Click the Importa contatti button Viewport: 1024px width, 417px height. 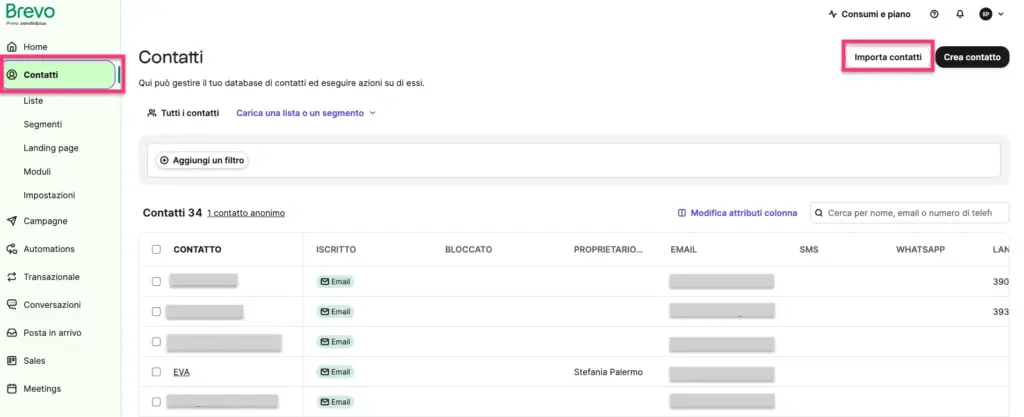coord(888,57)
